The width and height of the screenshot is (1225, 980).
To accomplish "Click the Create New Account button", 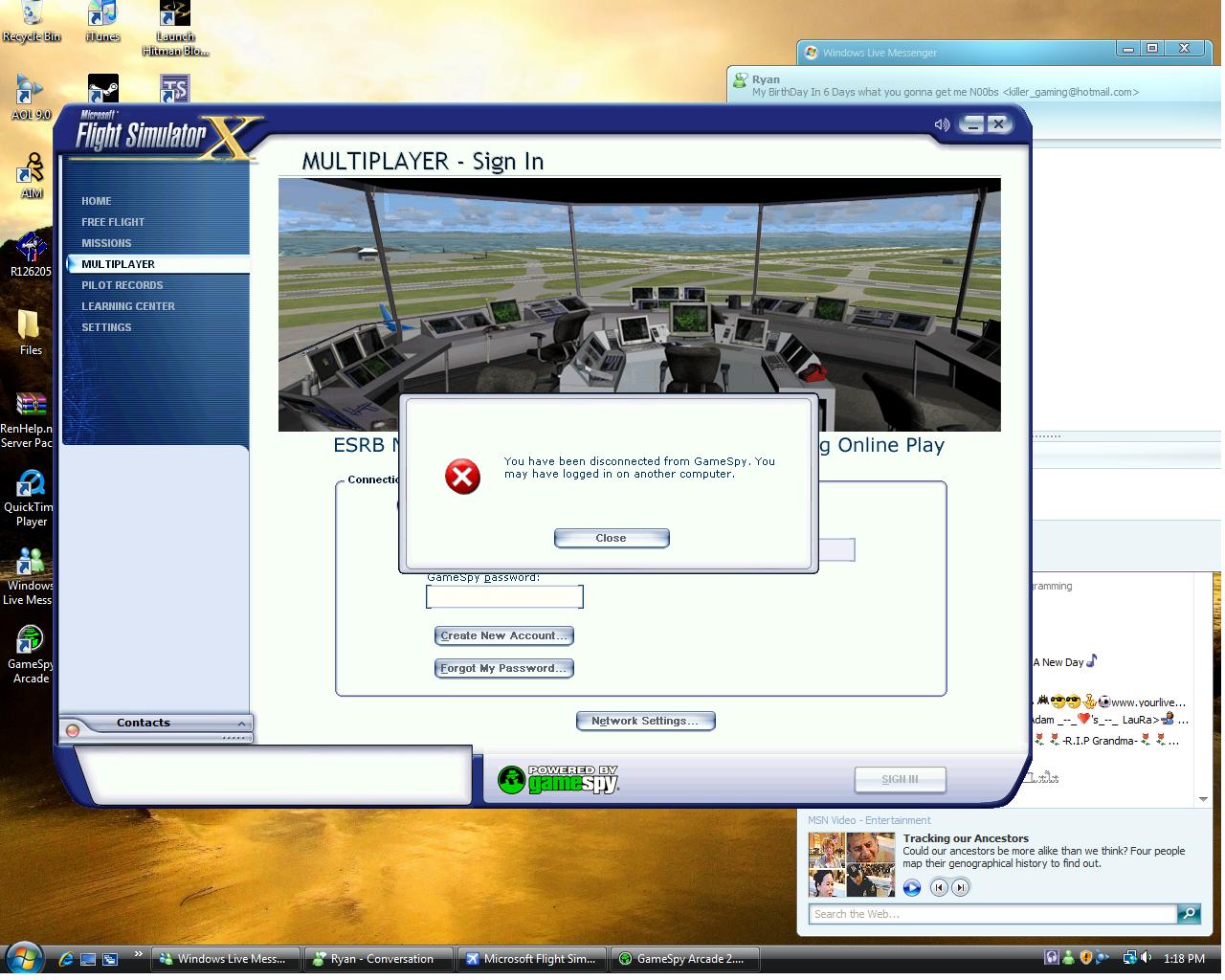I will 504,635.
